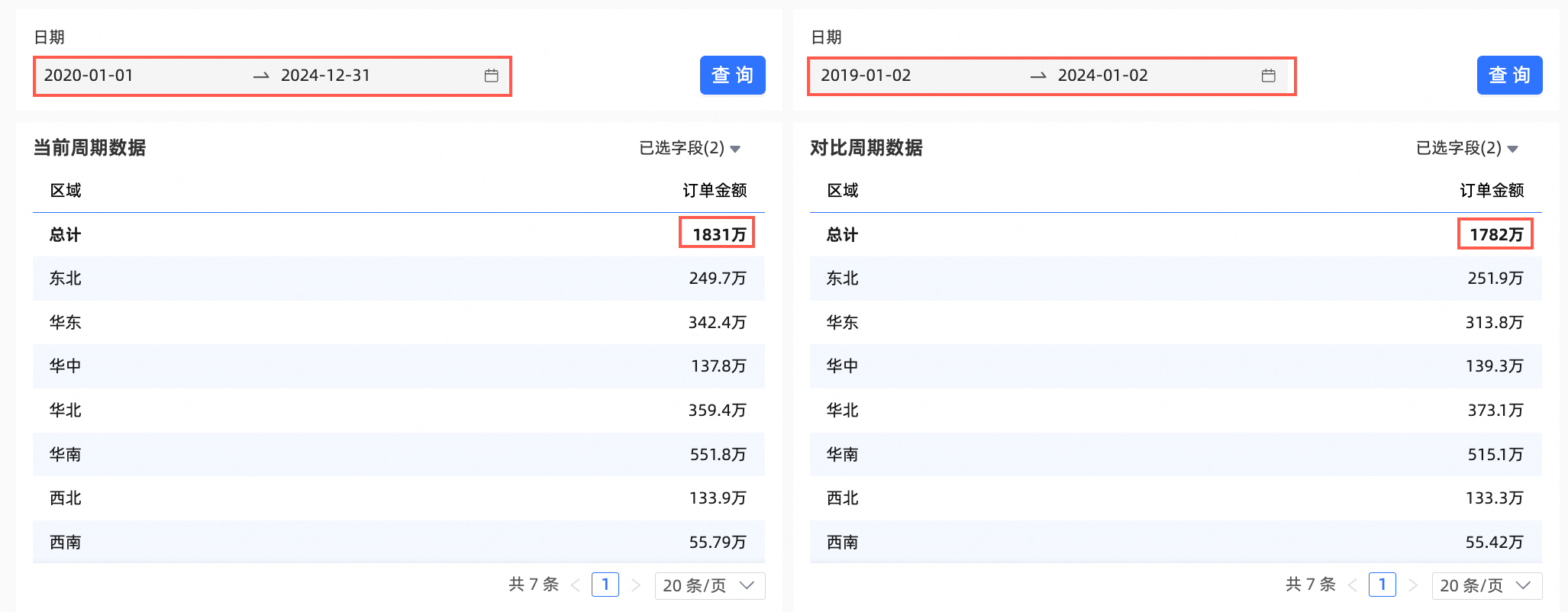
Task: Click 55.79万 order amount cell
Action: click(718, 543)
